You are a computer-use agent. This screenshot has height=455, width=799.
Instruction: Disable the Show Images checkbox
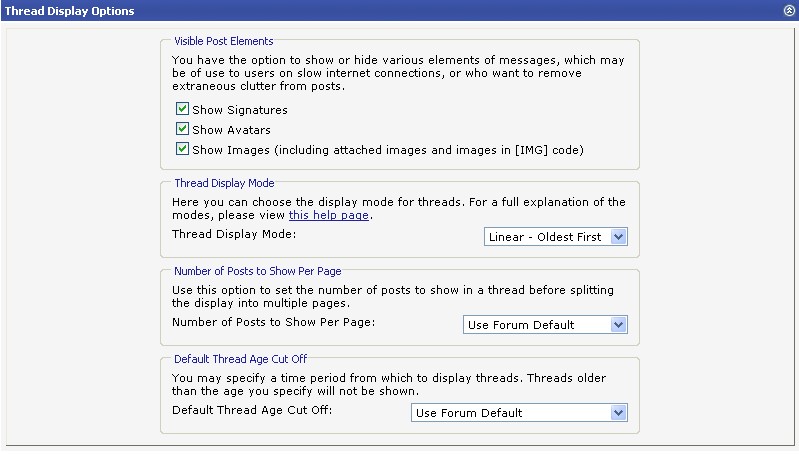182,148
